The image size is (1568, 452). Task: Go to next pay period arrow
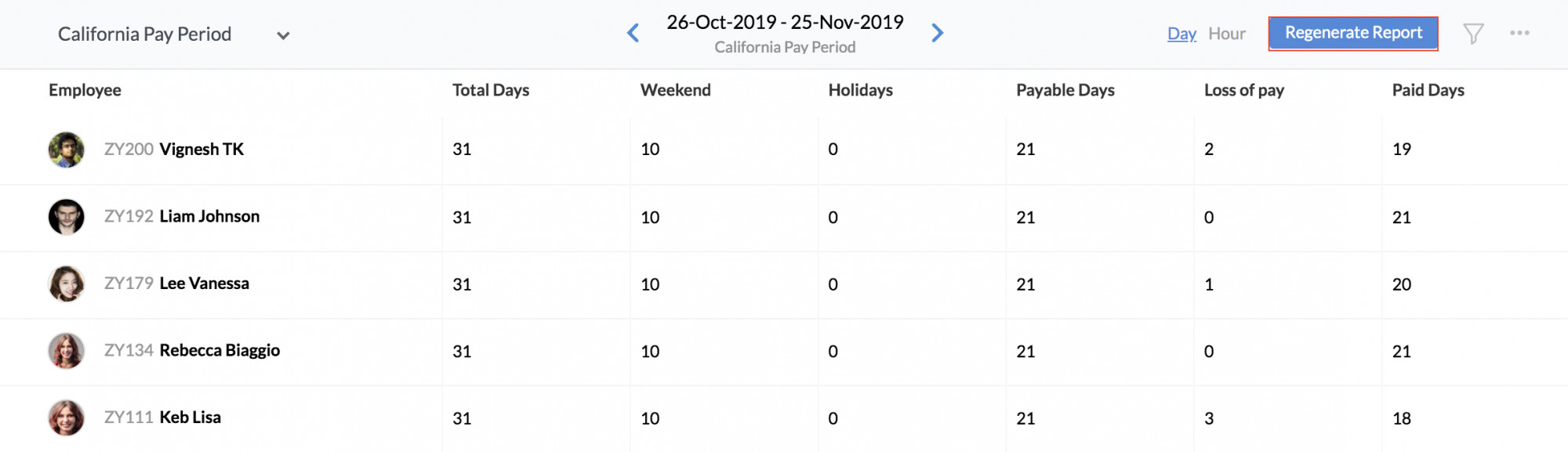(x=937, y=33)
